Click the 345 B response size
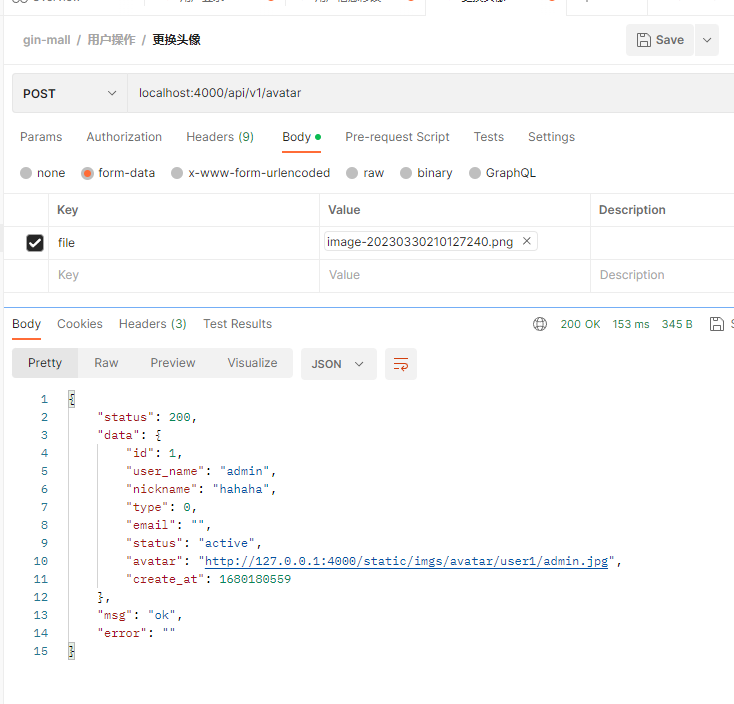 (677, 324)
